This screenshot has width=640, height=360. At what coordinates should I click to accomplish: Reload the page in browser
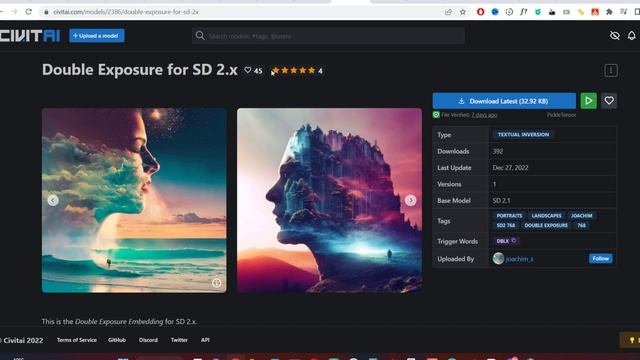pyautogui.click(x=28, y=12)
